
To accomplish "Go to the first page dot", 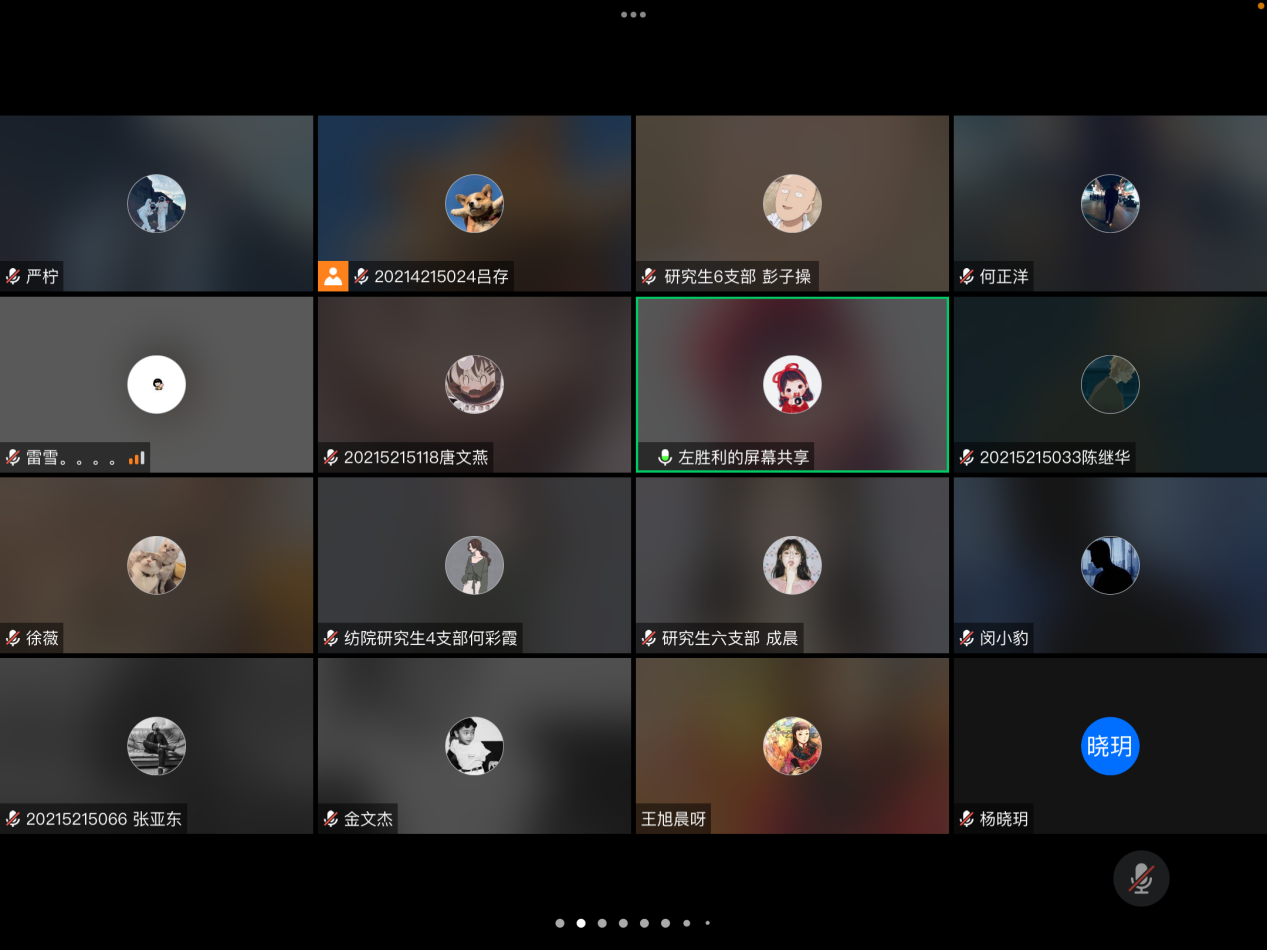I will [x=560, y=923].
